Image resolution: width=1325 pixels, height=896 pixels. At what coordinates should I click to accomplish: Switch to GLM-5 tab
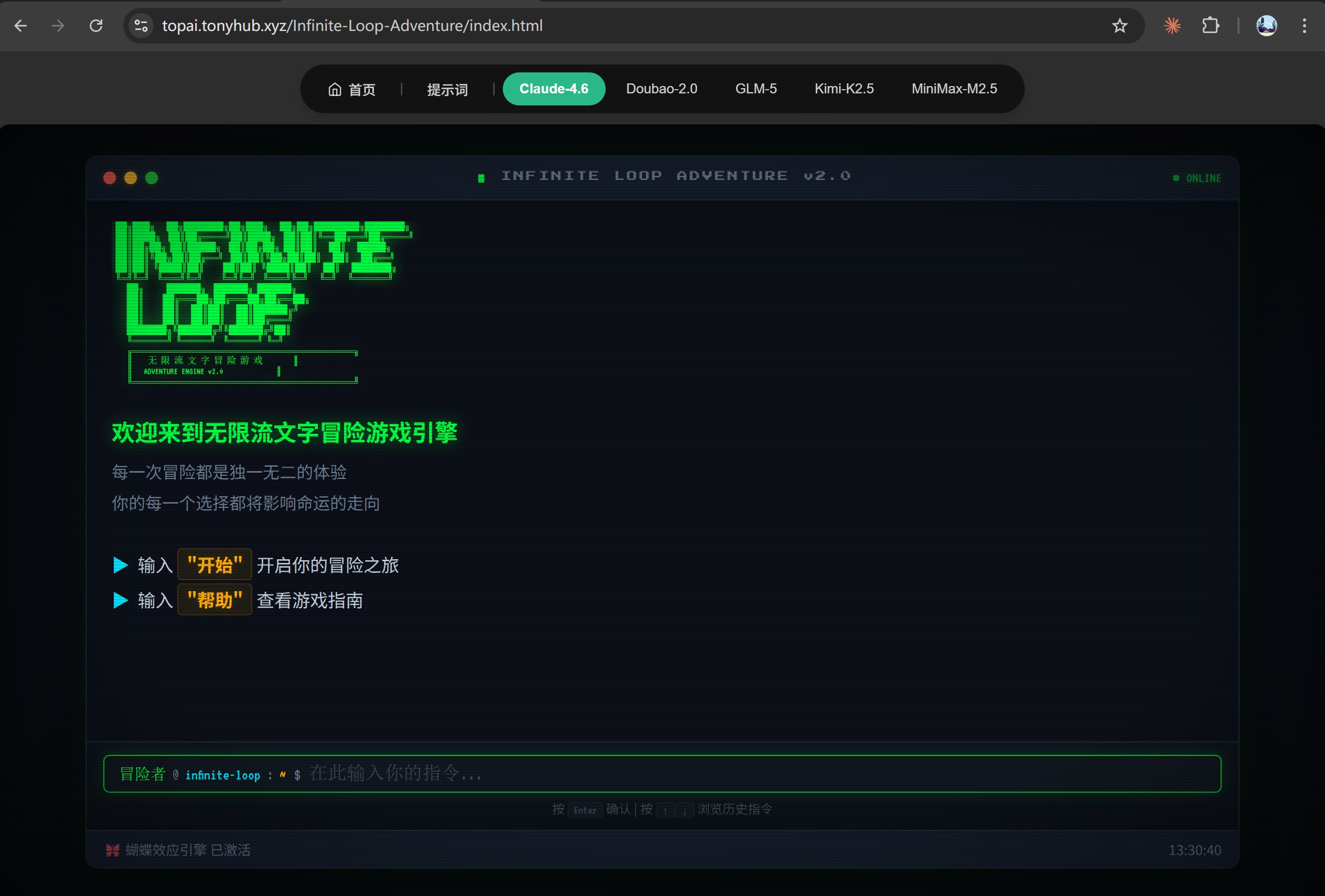(x=755, y=89)
